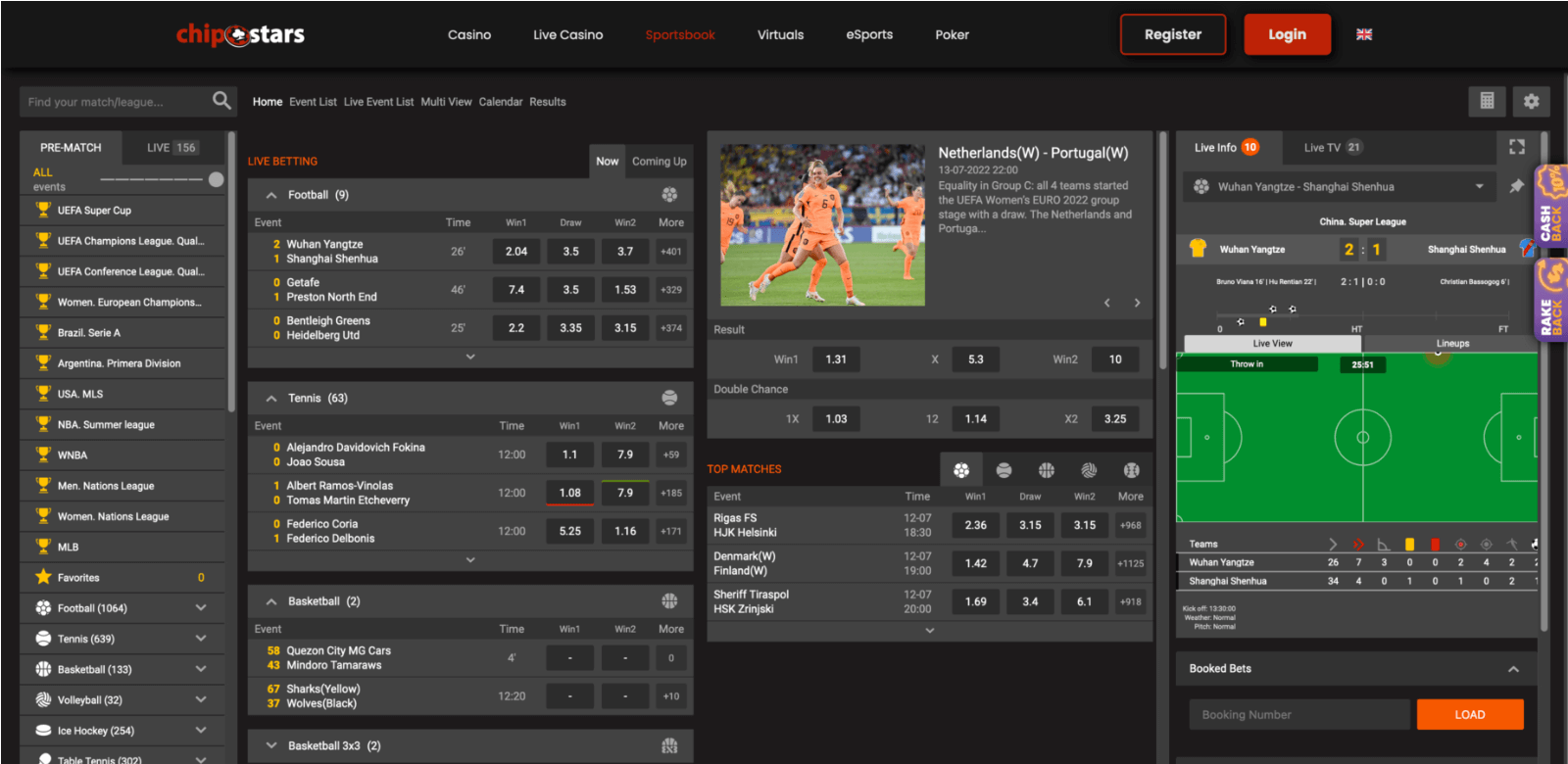Open the Poker menu
The width and height of the screenshot is (1568, 764).
click(x=952, y=34)
